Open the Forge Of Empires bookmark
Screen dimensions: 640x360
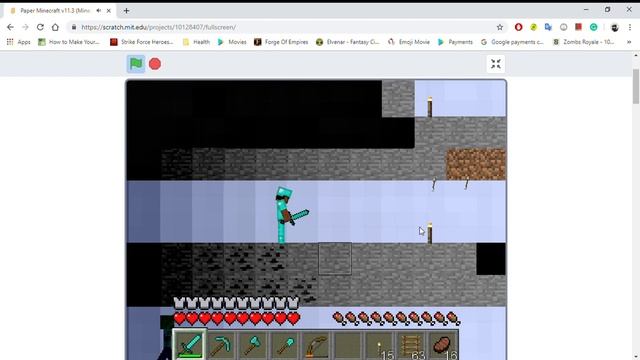tap(281, 42)
